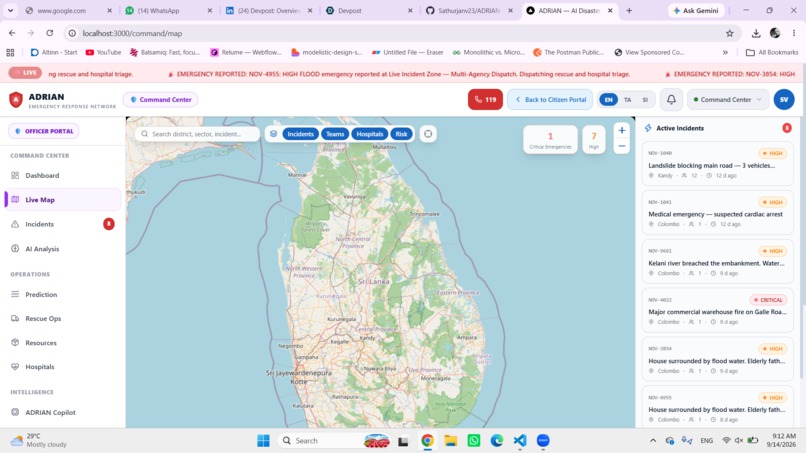Click Ask Gemini button

696,10
